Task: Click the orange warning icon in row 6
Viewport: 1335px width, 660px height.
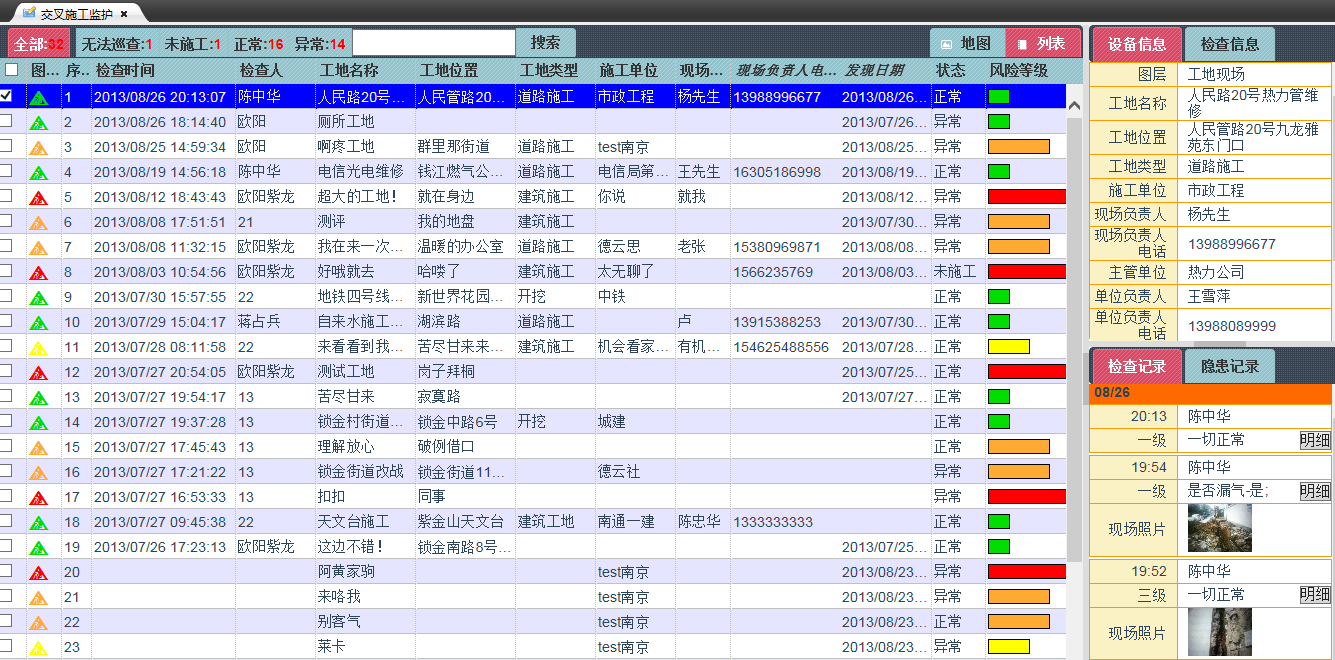Action: pyautogui.click(x=39, y=222)
